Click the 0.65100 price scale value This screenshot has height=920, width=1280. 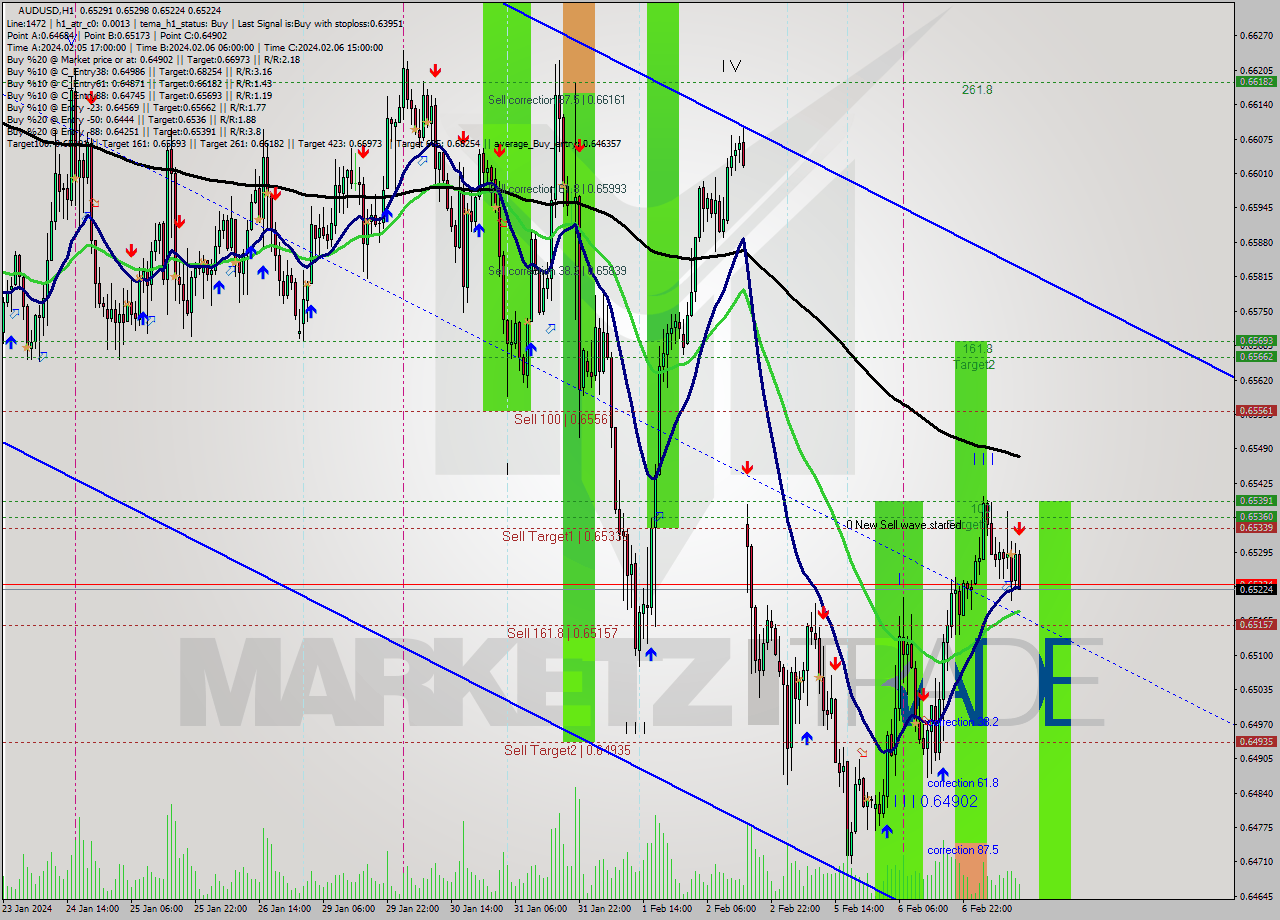pos(1256,655)
